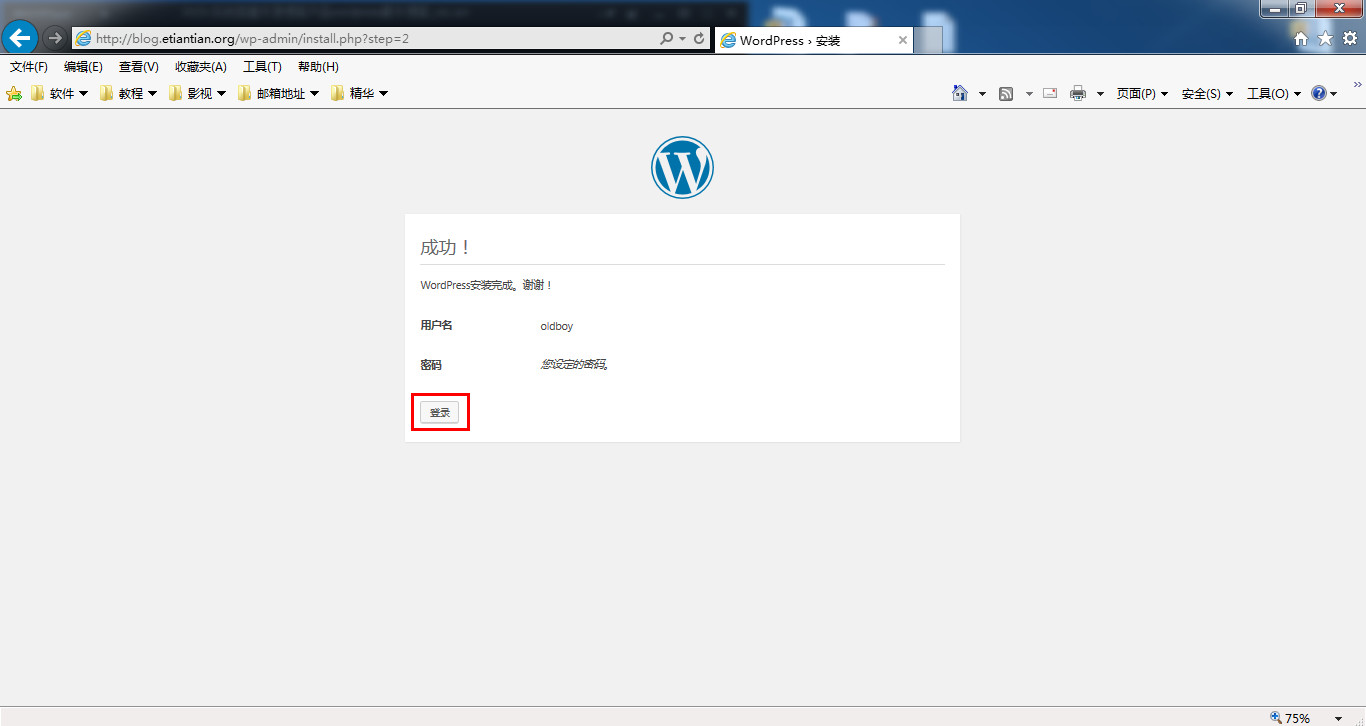Click the Read mail envelope icon
The height and width of the screenshot is (726, 1366).
point(1050,93)
